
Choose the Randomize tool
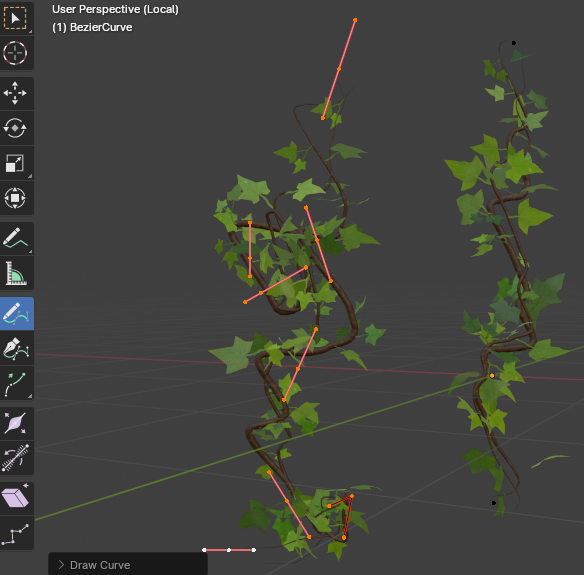[x=15, y=533]
